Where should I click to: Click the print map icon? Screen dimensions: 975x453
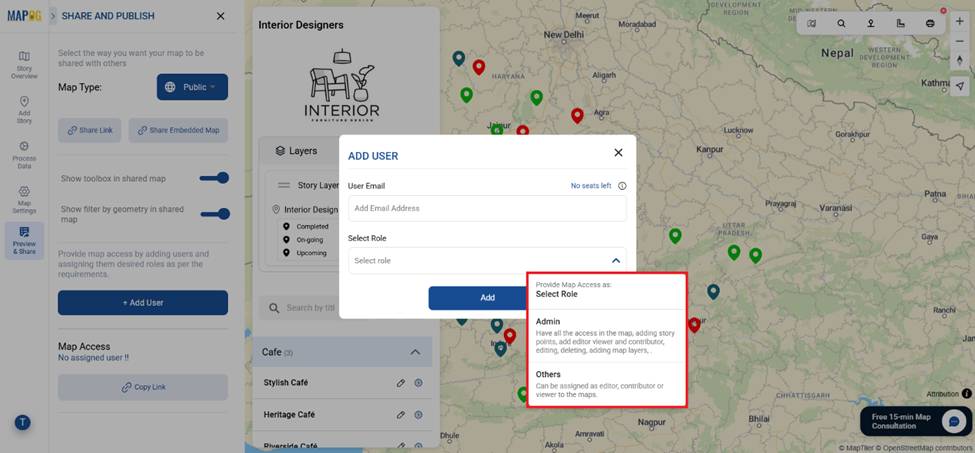point(930,23)
